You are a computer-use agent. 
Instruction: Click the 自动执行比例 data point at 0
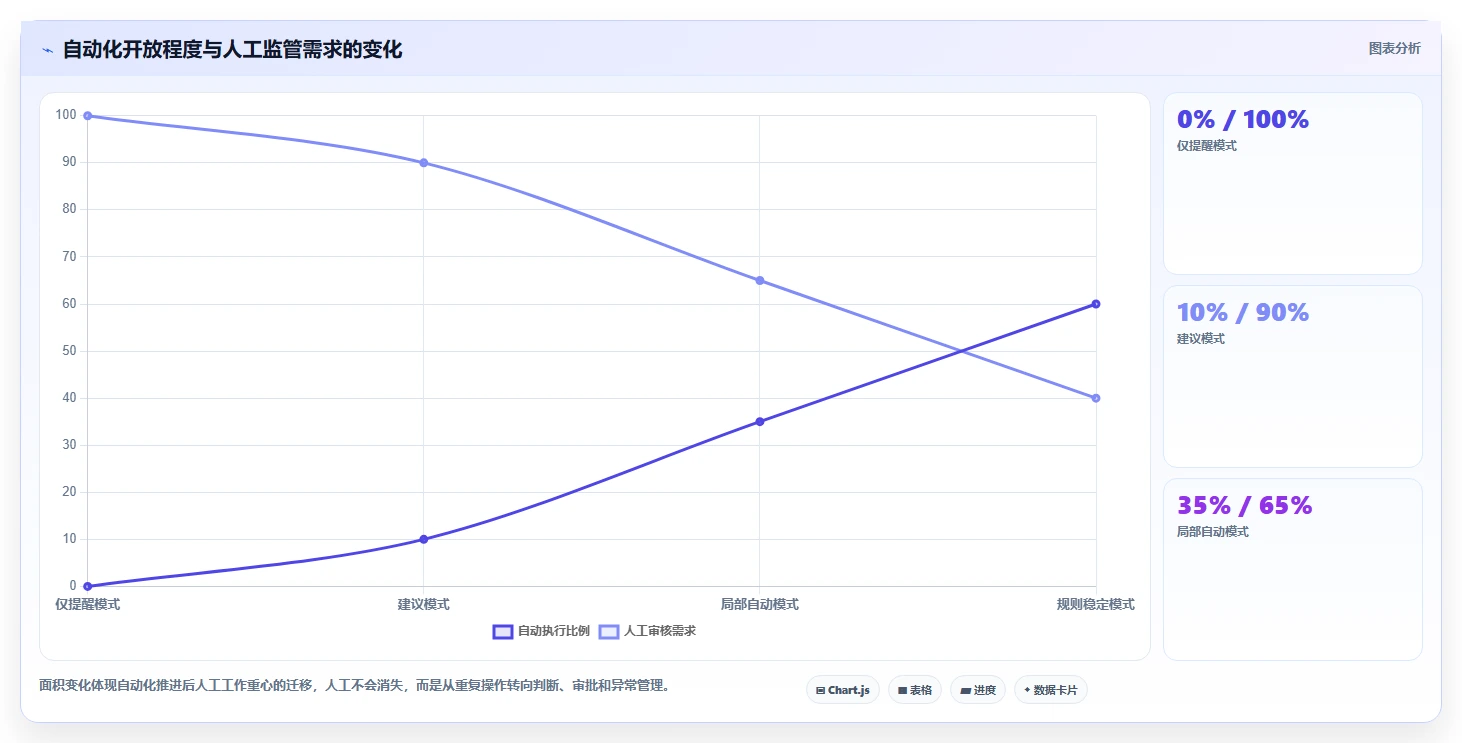[87, 586]
